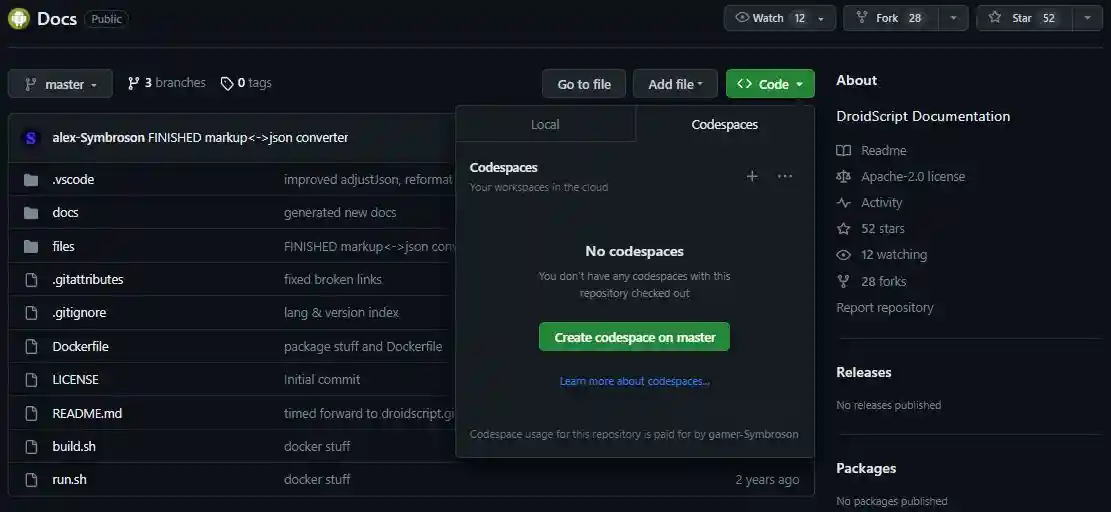
Task: Open the run.sh file name
Action: tap(69, 480)
